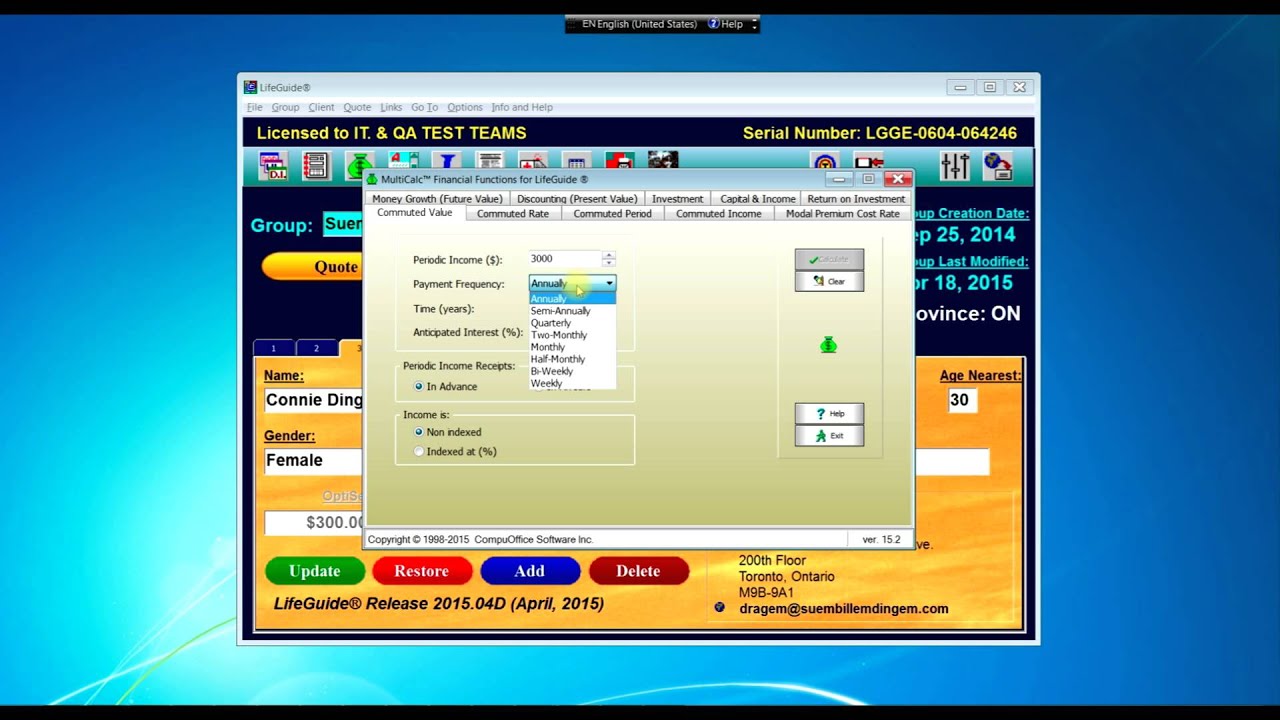The width and height of the screenshot is (1280, 720).
Task: Select the In Advance radio button
Action: [x=419, y=386]
